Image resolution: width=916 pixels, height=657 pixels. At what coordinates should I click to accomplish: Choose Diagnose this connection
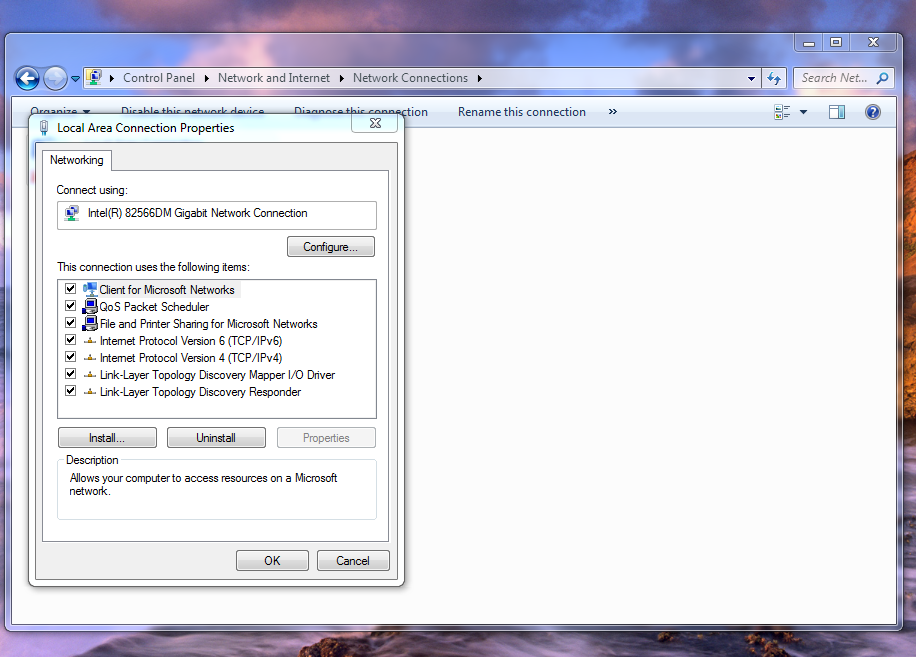tap(360, 112)
